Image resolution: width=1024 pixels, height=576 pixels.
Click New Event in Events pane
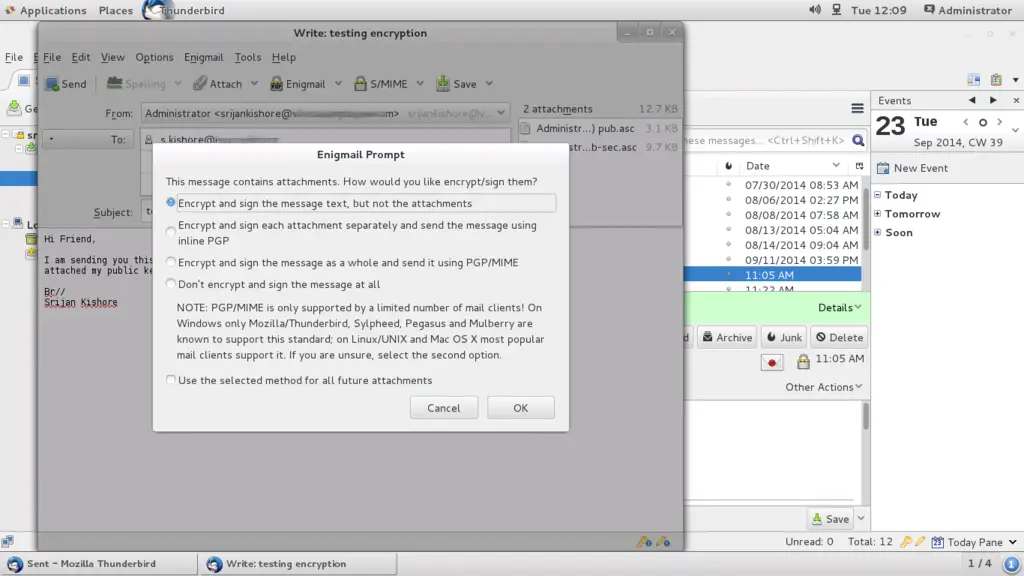[x=912, y=168]
